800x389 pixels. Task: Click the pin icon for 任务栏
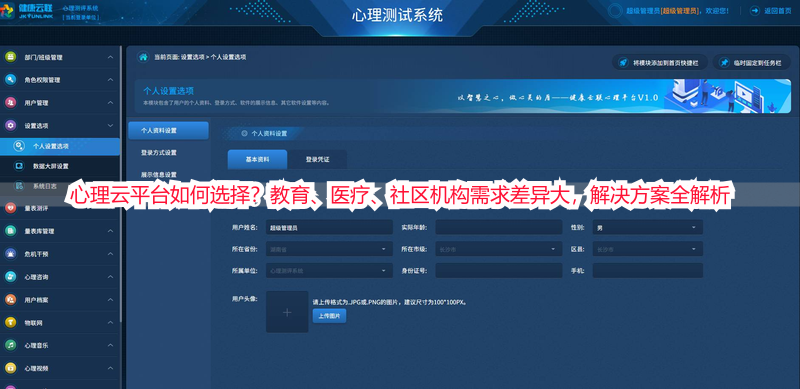click(x=723, y=63)
